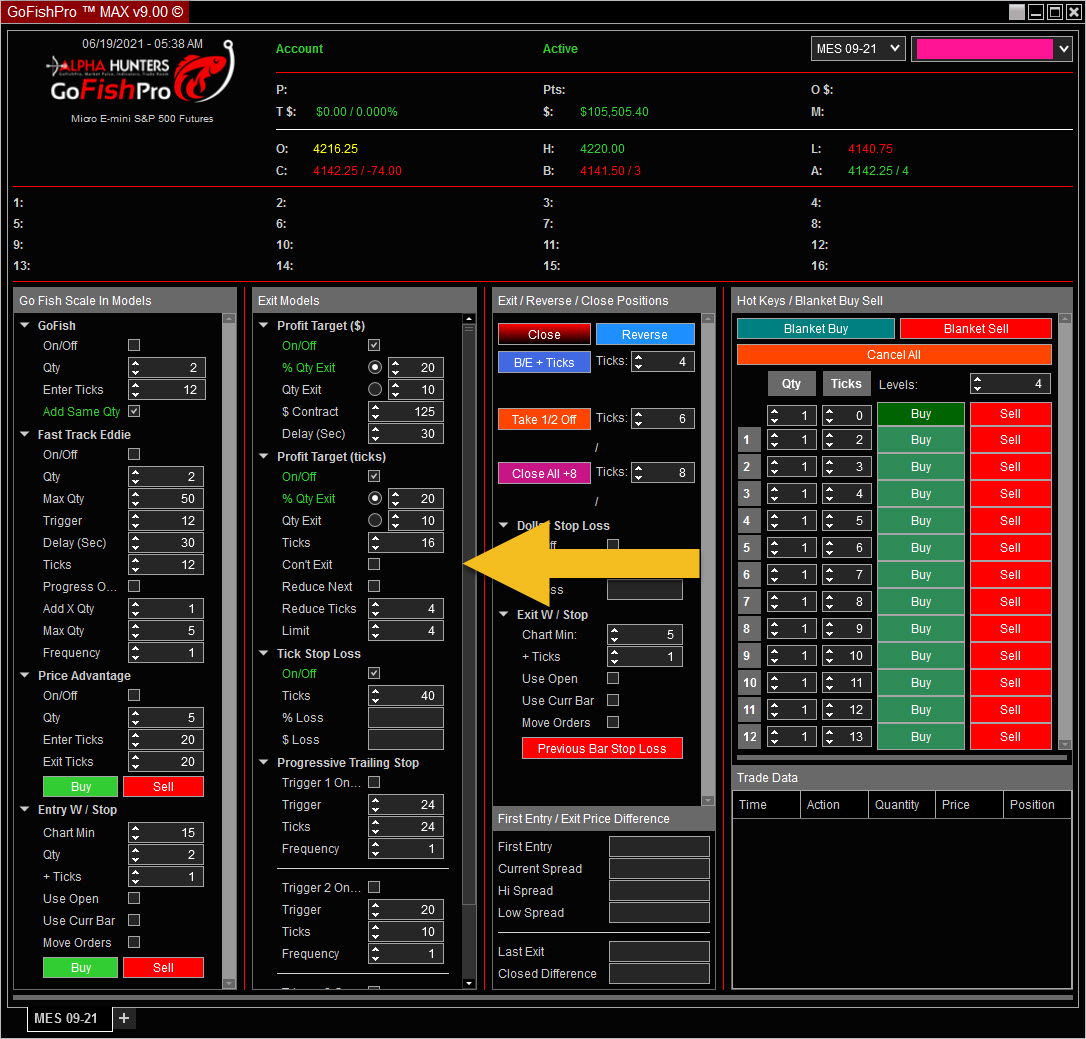Increase the $ Contract stepper
1086x1039 pixels.
(375, 407)
